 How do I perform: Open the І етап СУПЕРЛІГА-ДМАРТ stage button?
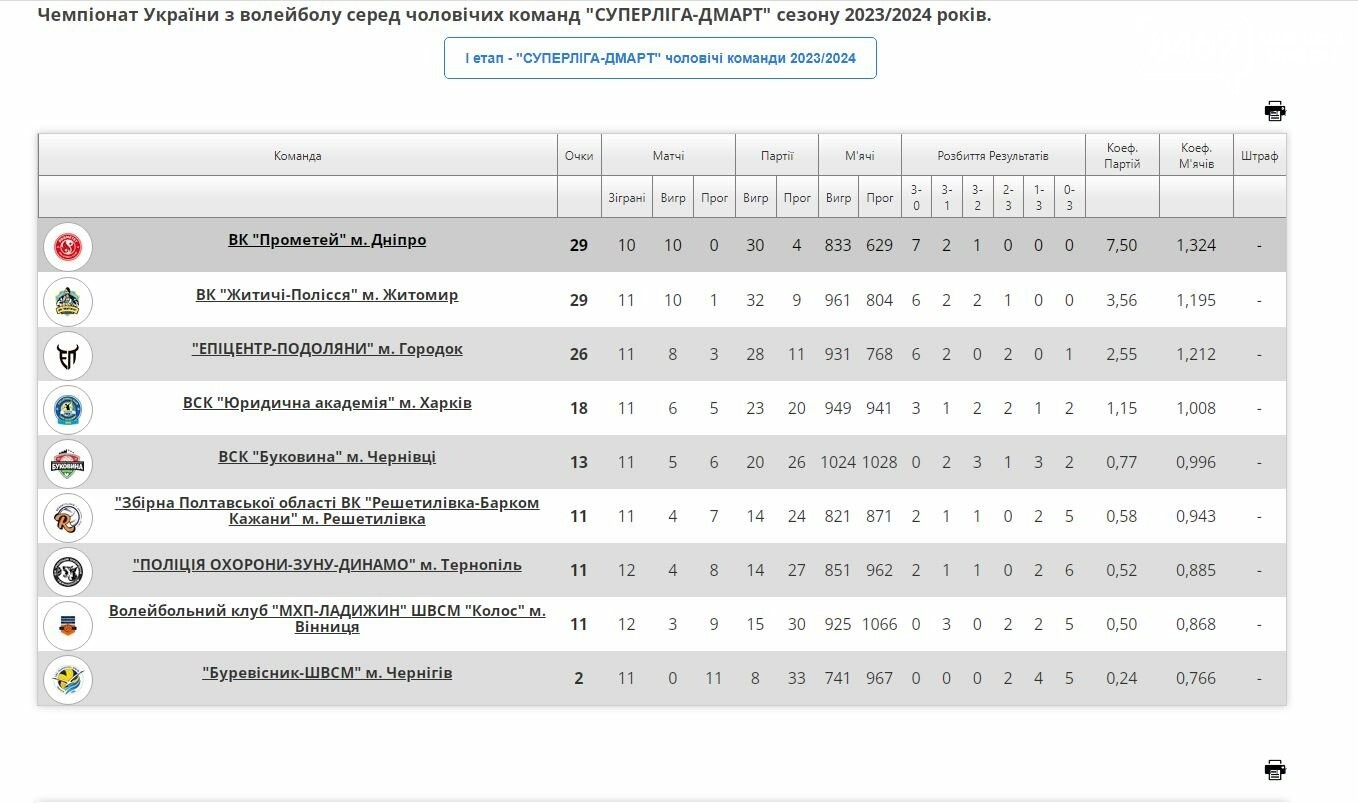point(660,58)
